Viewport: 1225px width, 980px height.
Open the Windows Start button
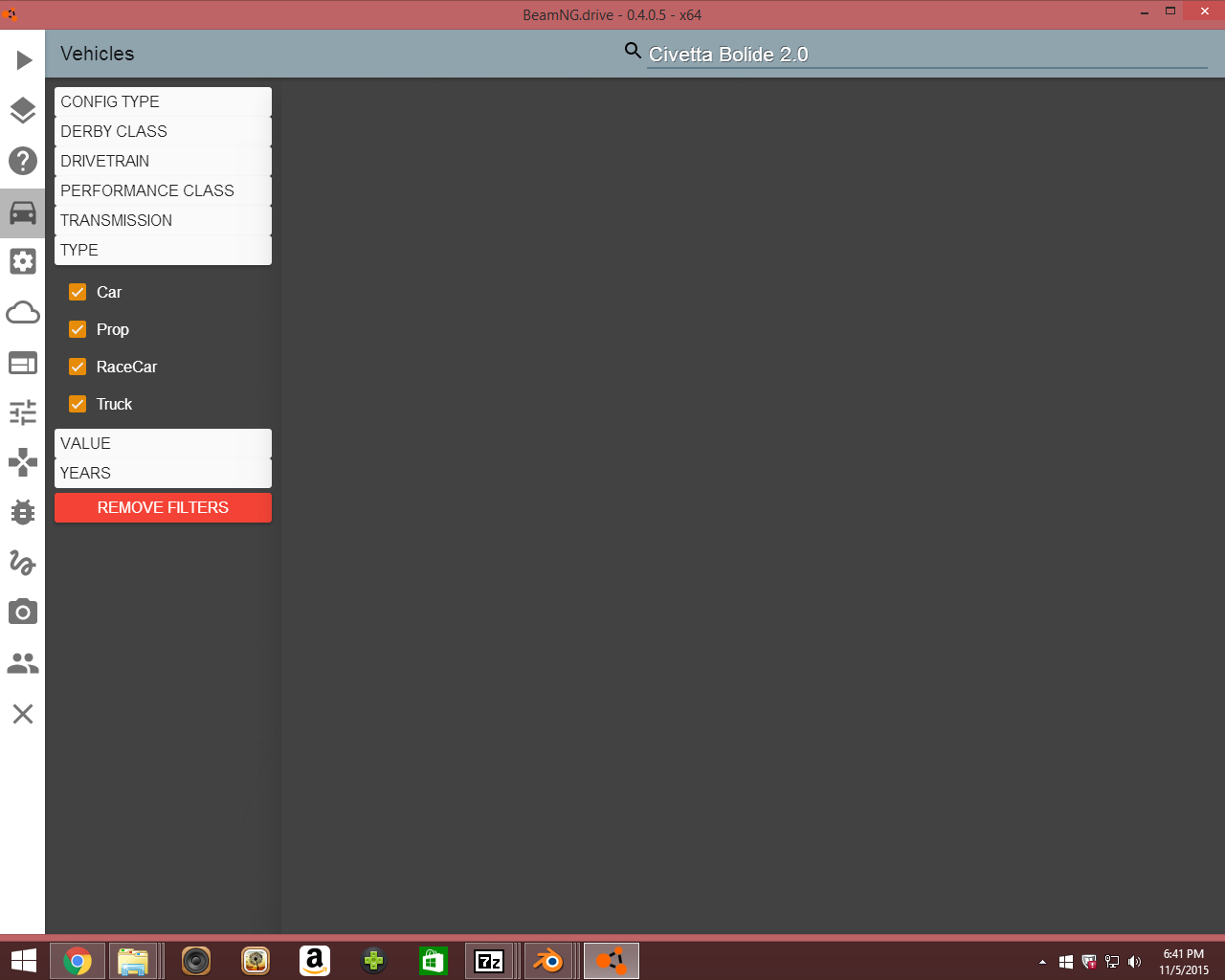click(23, 961)
